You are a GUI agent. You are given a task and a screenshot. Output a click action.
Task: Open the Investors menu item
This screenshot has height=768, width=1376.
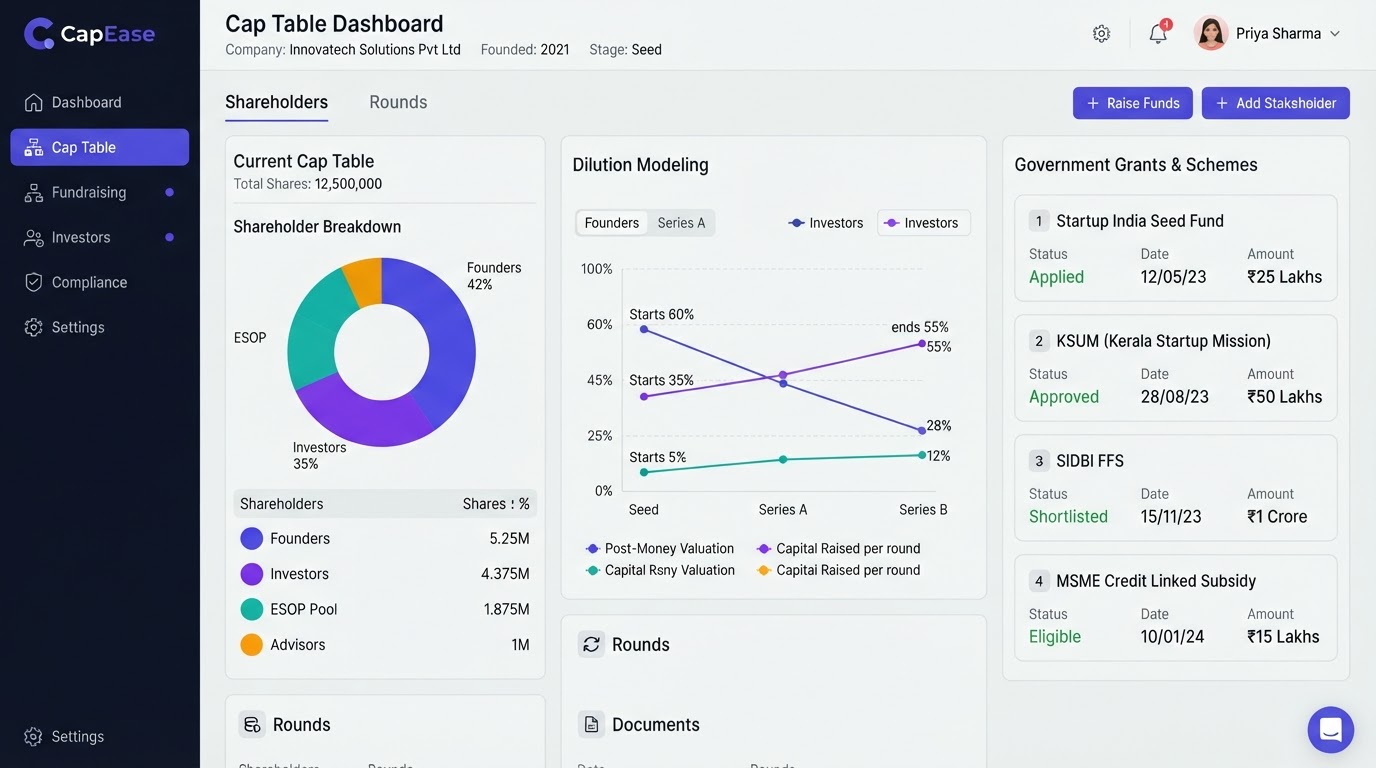pos(99,237)
